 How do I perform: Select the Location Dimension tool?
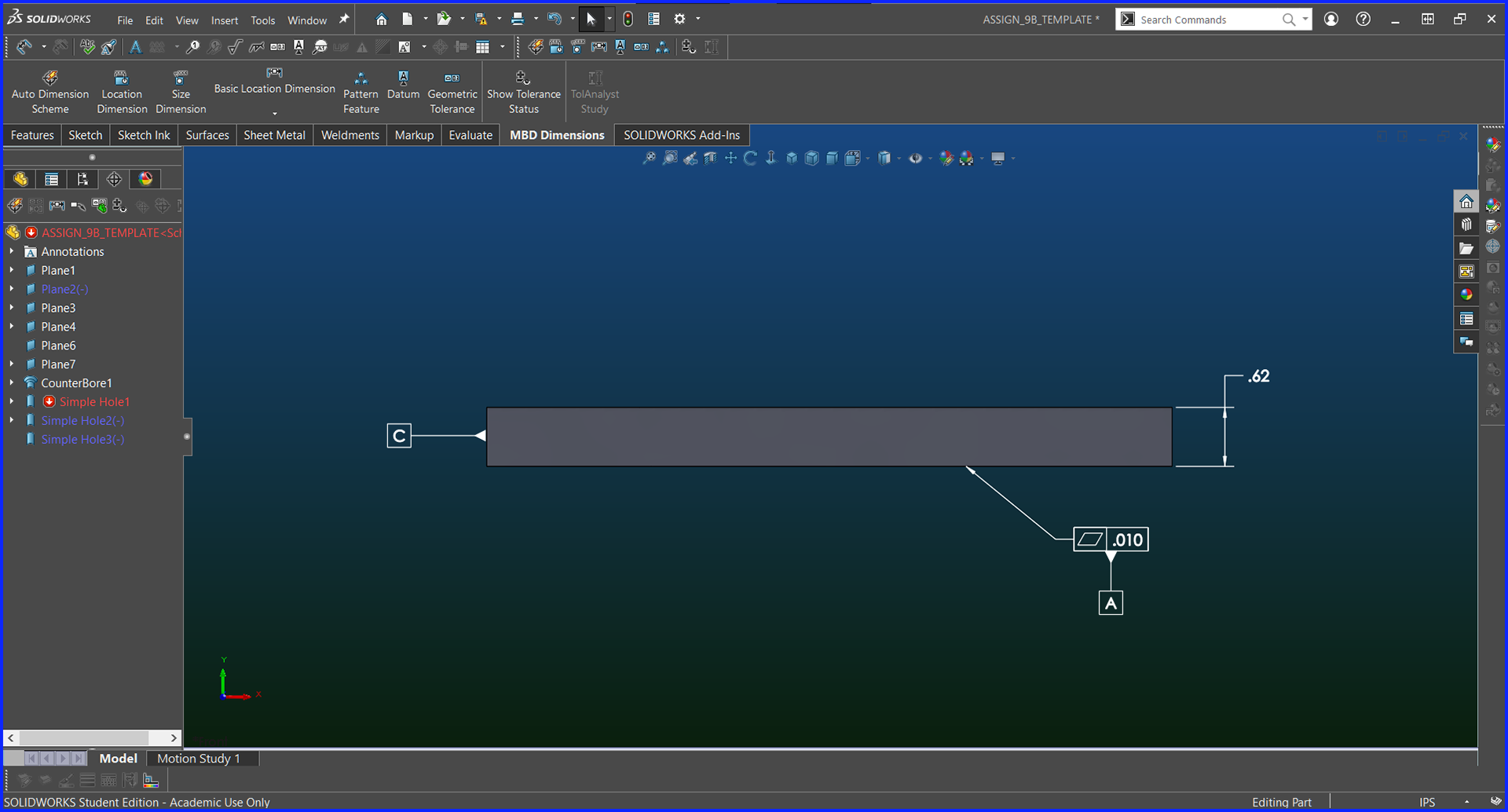point(122,92)
